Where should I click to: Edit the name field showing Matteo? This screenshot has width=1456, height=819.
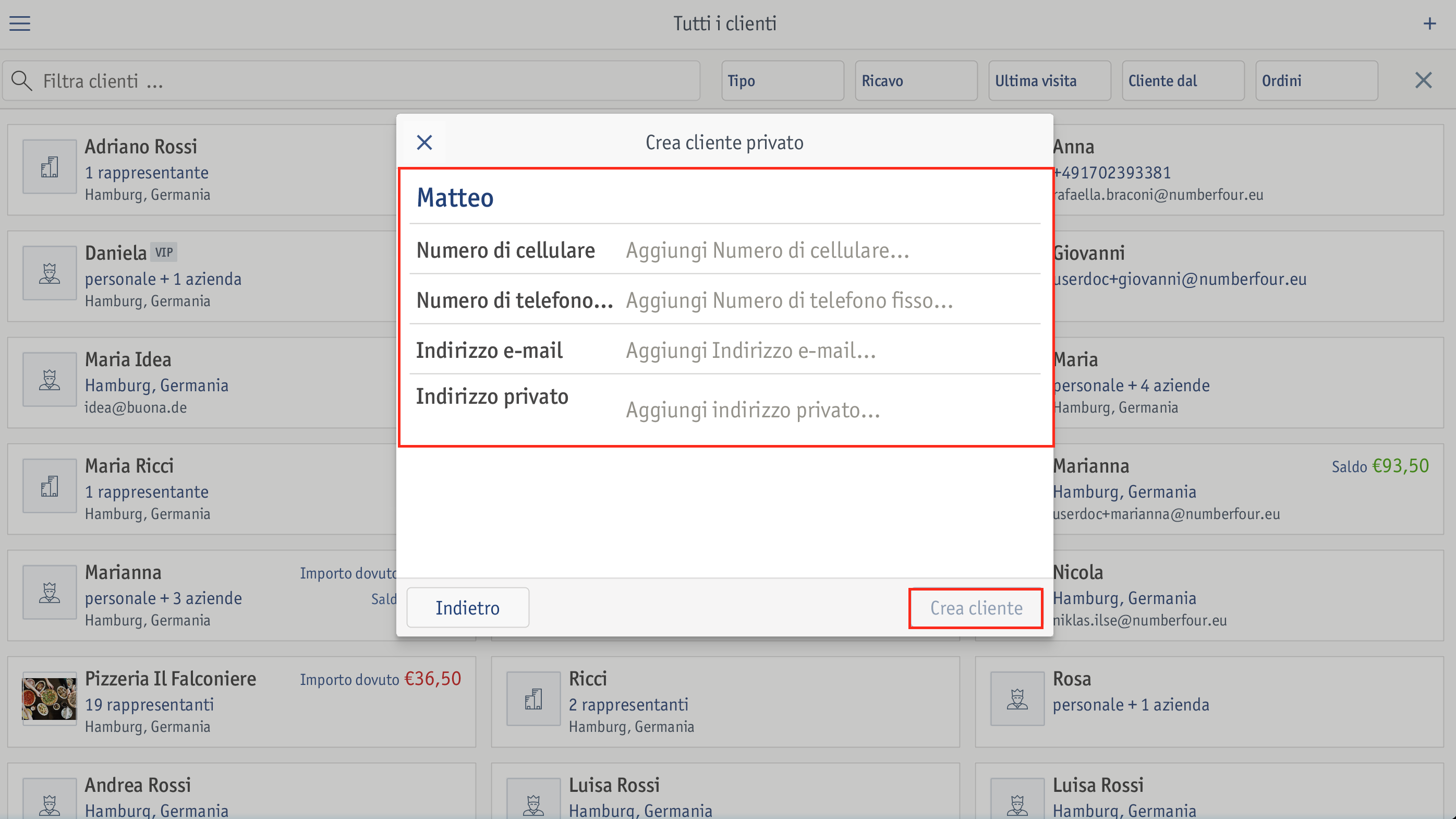tap(724, 198)
